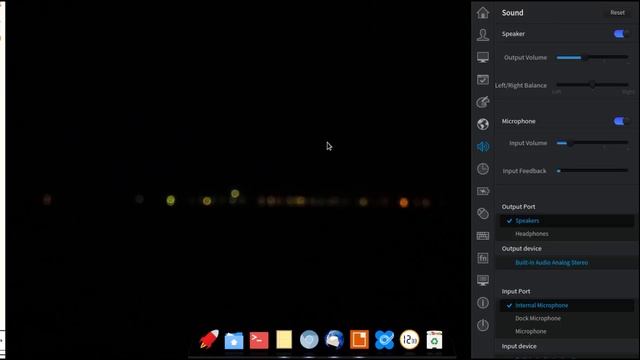Viewport: 640px width, 360px height.
Task: Open Network globe icon in sidebar
Action: (482, 124)
